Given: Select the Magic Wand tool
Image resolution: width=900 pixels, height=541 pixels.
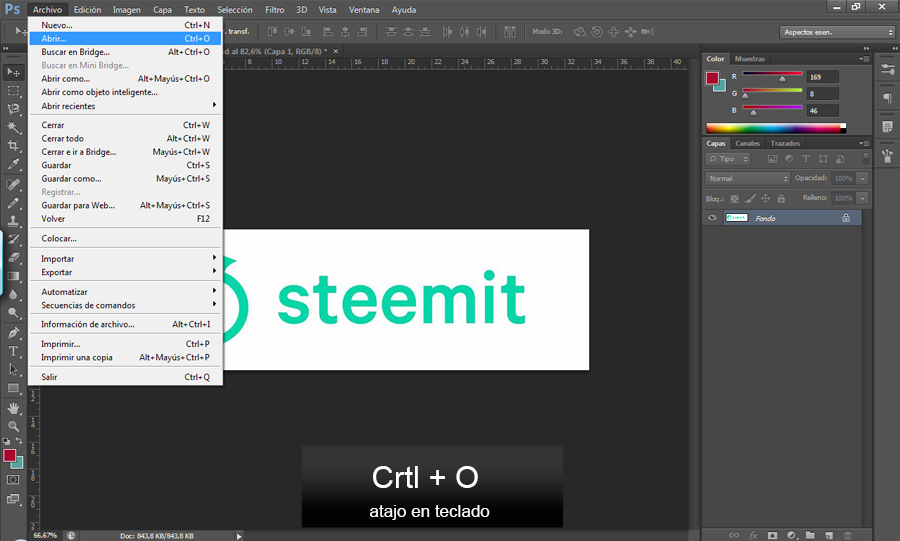Looking at the screenshot, I should [13, 127].
